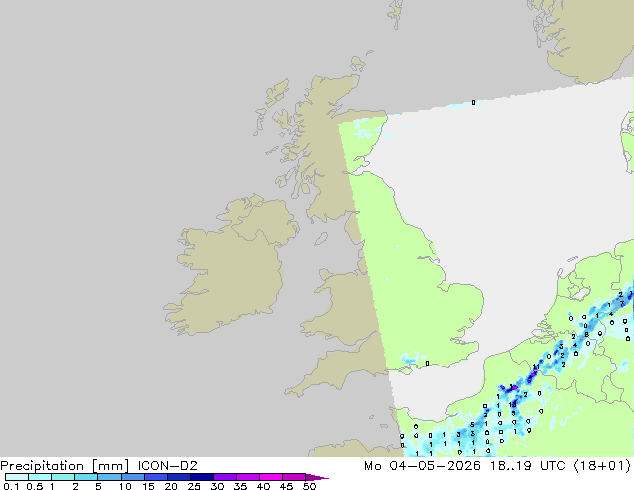Click the arrow tip past the 50 swatch

(x=317, y=477)
